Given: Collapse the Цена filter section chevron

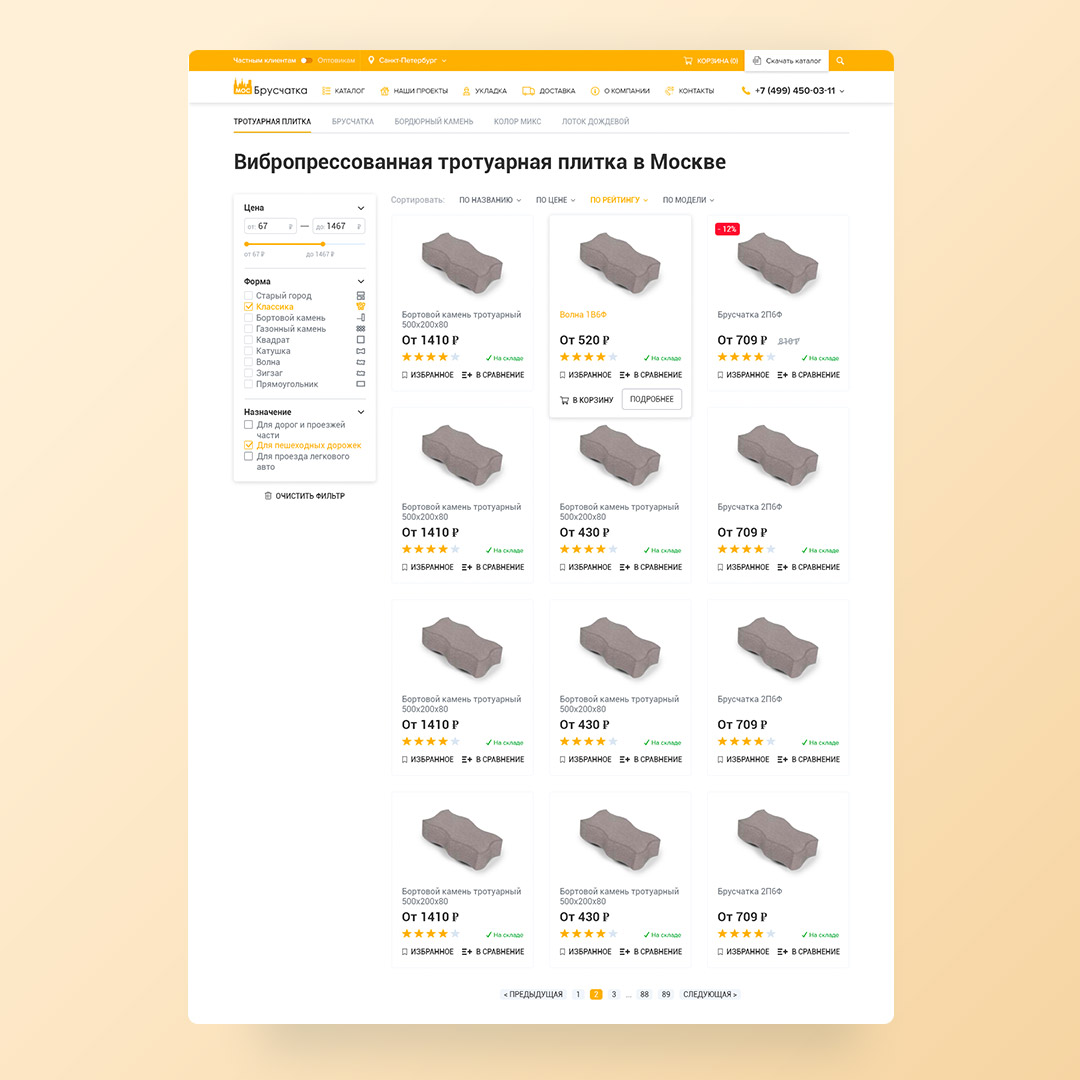Looking at the screenshot, I should [361, 208].
